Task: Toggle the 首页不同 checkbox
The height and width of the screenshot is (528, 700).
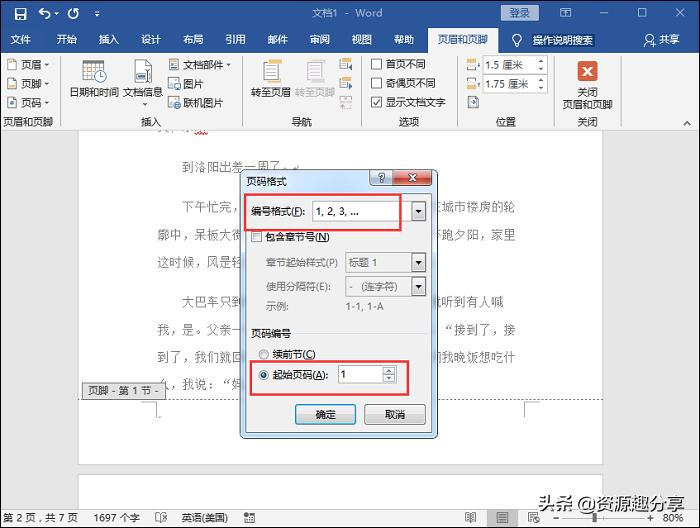Action: 376,64
